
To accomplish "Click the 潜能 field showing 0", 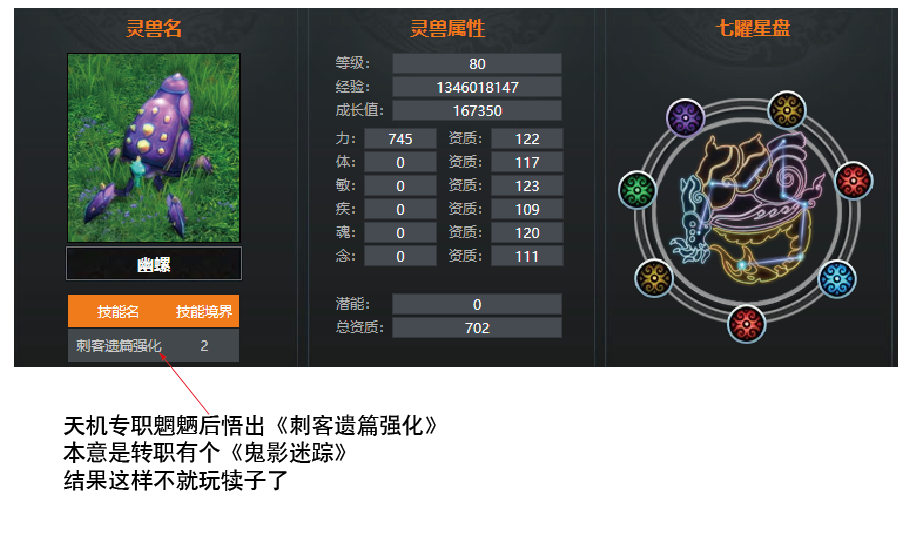I will click(477, 304).
